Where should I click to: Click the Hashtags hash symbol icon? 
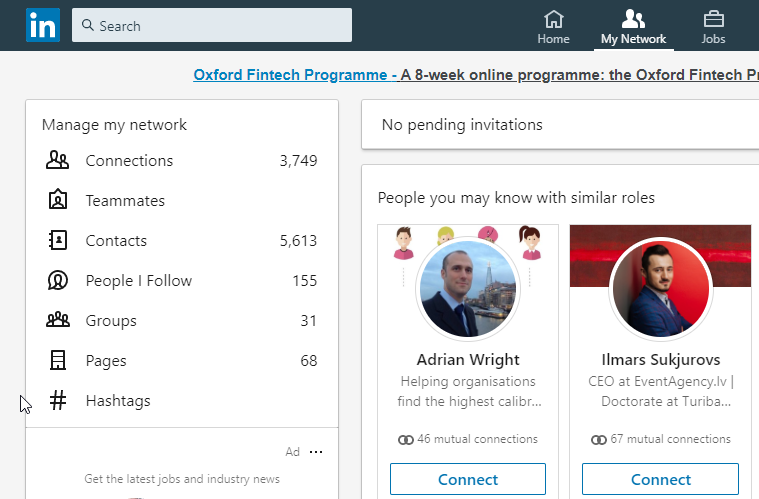[58, 401]
